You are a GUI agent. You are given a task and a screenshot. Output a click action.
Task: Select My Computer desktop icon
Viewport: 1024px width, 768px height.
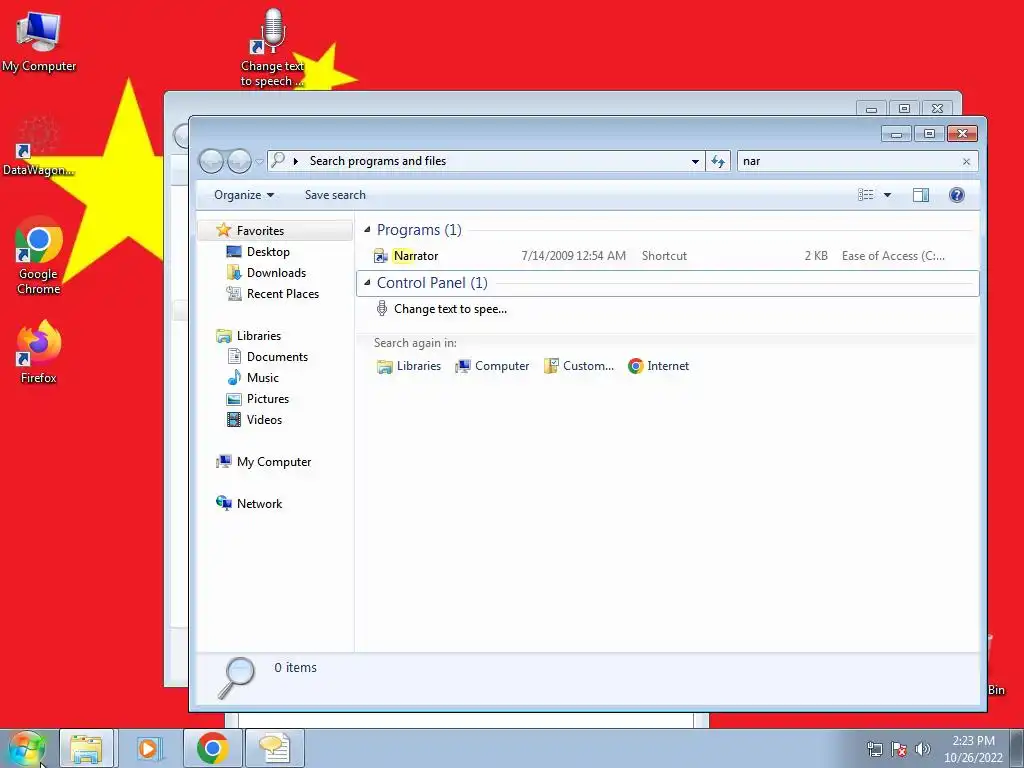(x=39, y=40)
